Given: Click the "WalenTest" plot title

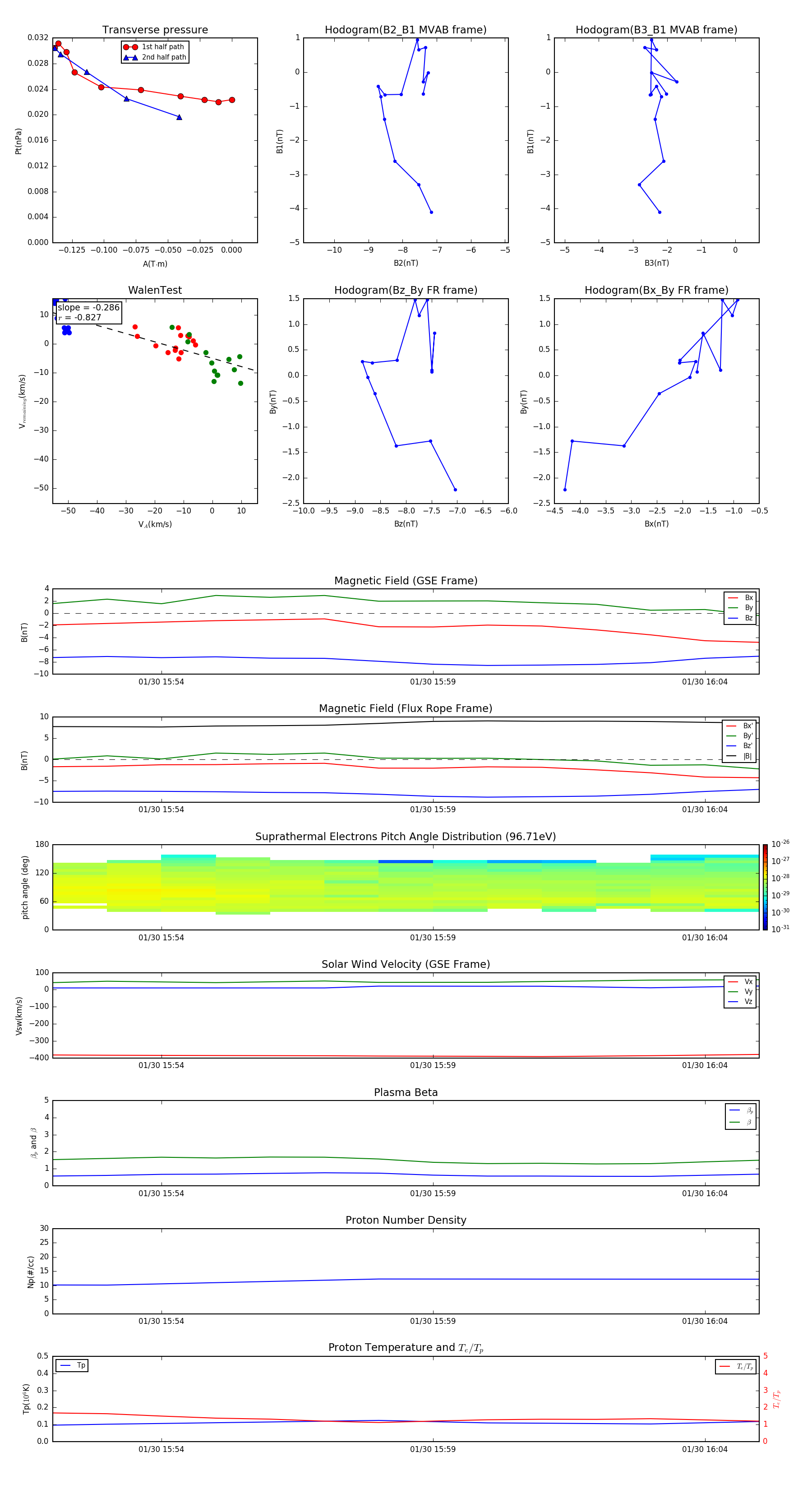Looking at the screenshot, I should pos(155,290).
